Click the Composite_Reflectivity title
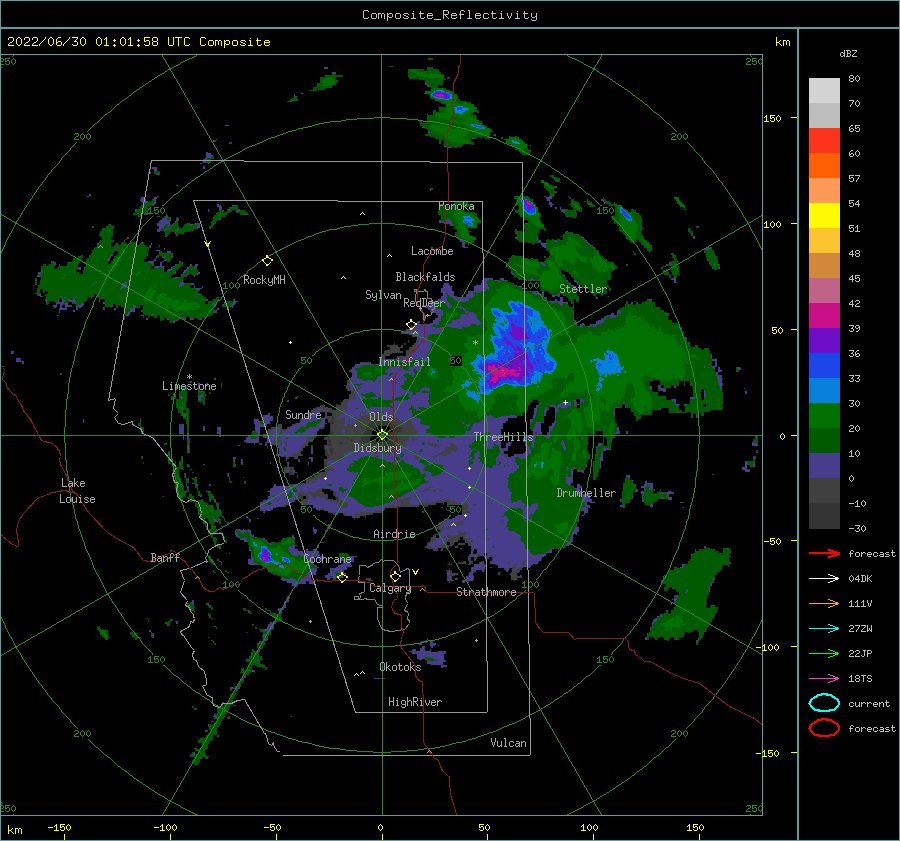Image resolution: width=900 pixels, height=841 pixels. tap(450, 15)
